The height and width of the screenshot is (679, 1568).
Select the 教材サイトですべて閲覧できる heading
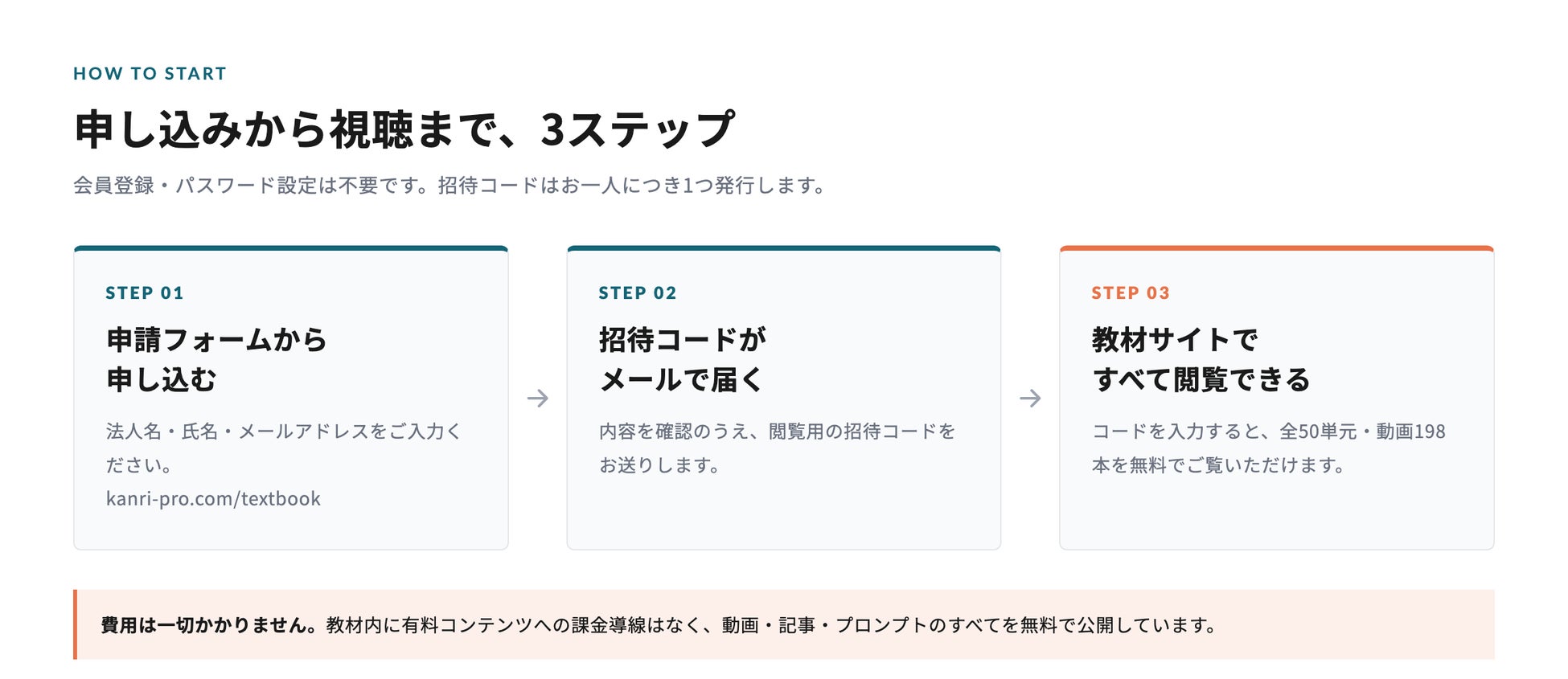tap(1201, 359)
